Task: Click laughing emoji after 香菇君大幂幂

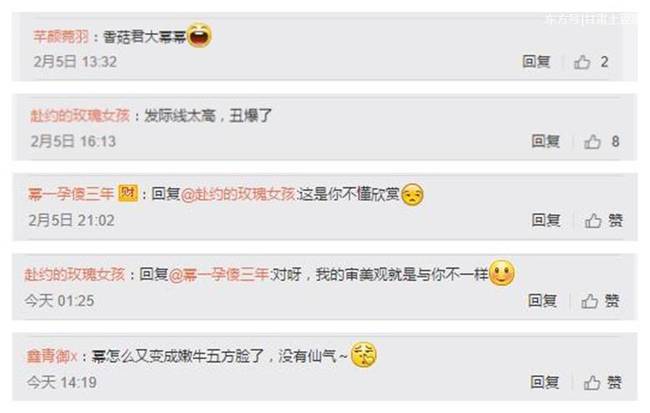Action: (x=199, y=36)
